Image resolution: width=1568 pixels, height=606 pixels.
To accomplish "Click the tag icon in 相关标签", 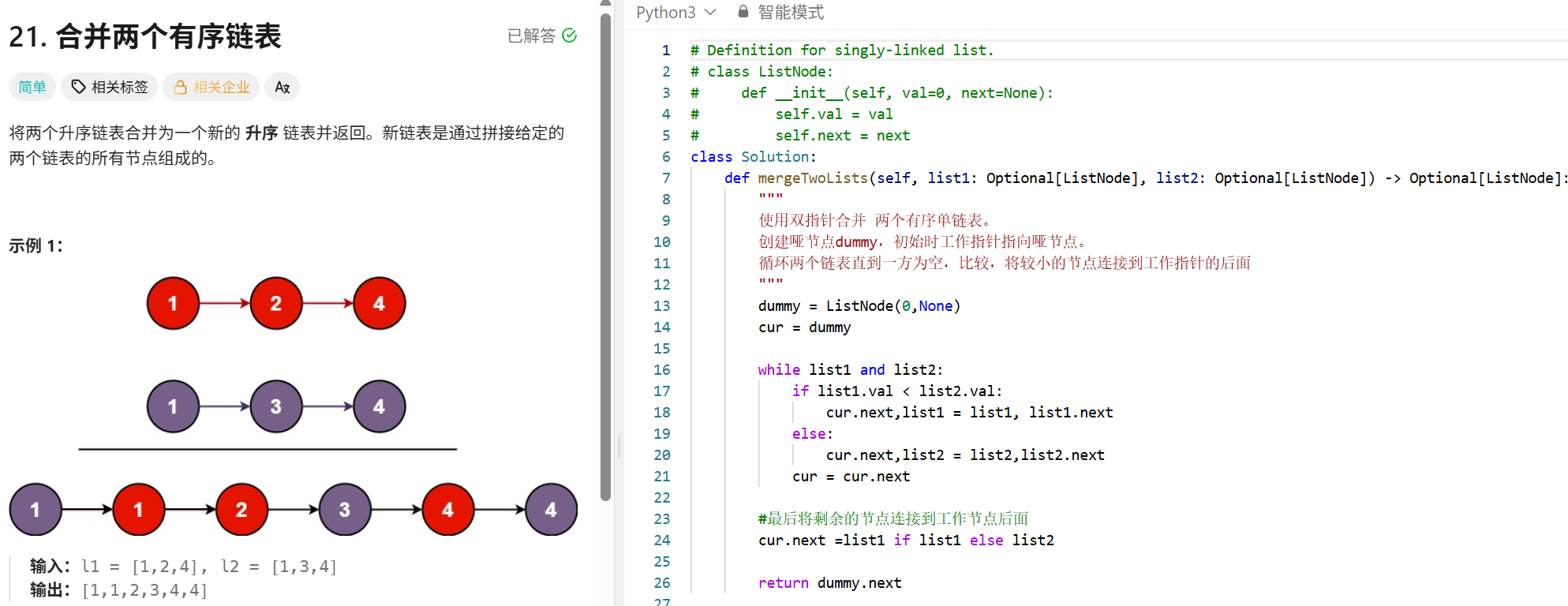I will coord(78,87).
